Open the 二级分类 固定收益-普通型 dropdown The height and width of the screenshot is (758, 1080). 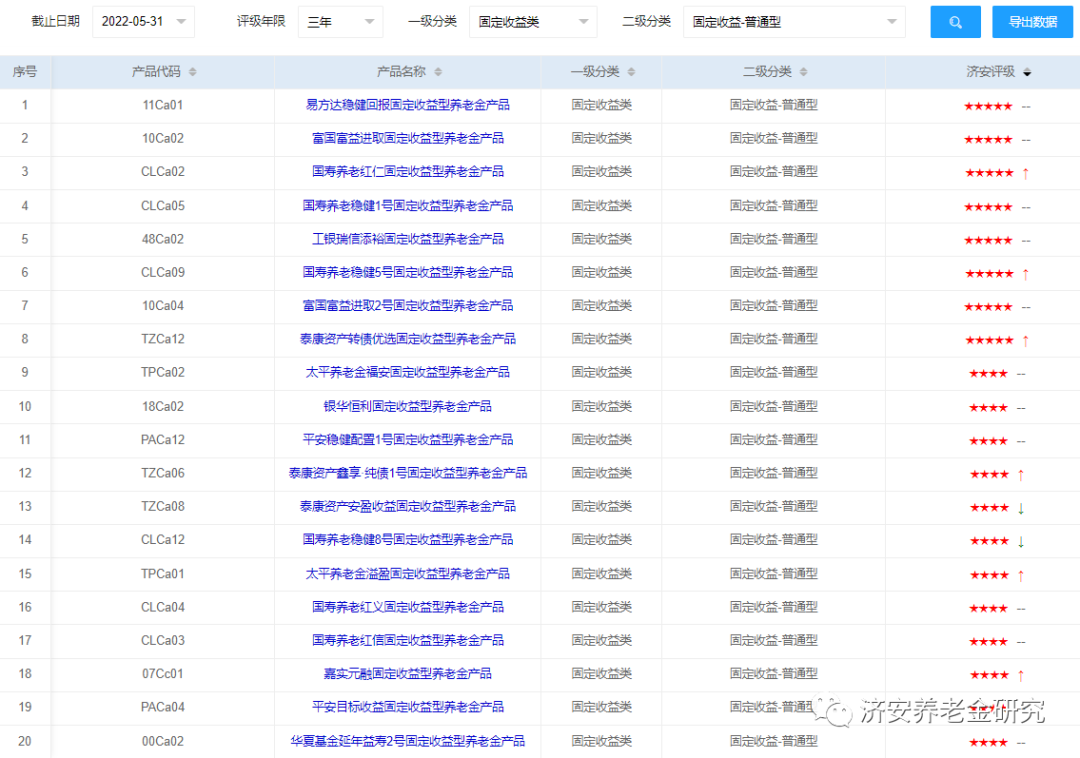pos(794,22)
